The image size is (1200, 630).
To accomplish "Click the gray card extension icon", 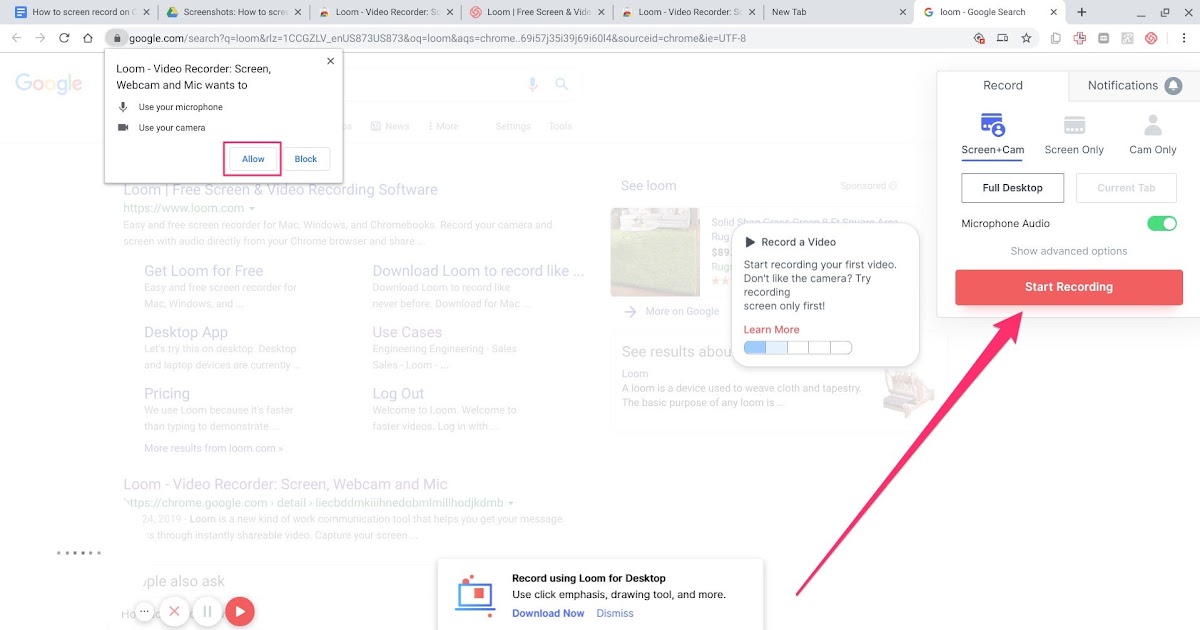I will coord(1103,38).
